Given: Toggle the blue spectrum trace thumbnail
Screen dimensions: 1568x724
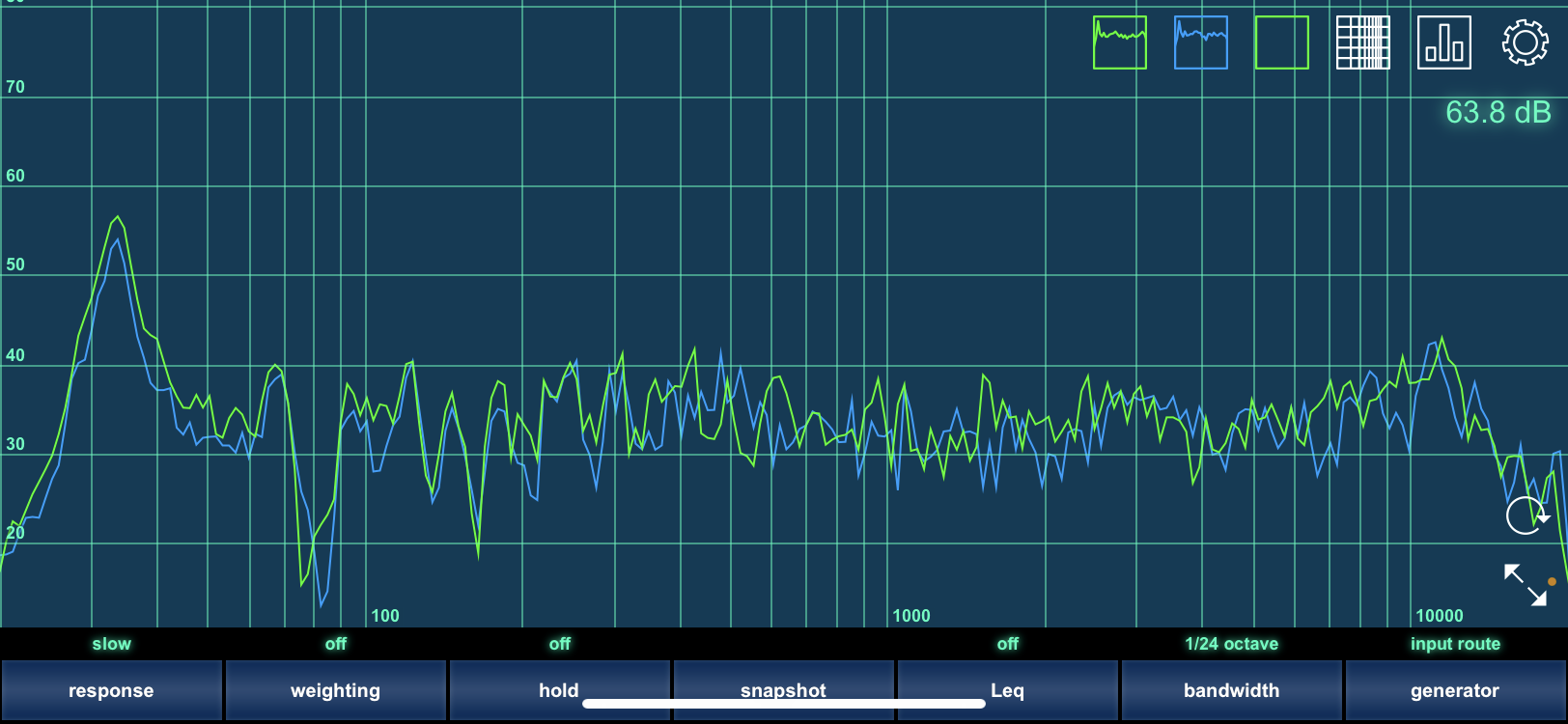Looking at the screenshot, I should [1200, 42].
